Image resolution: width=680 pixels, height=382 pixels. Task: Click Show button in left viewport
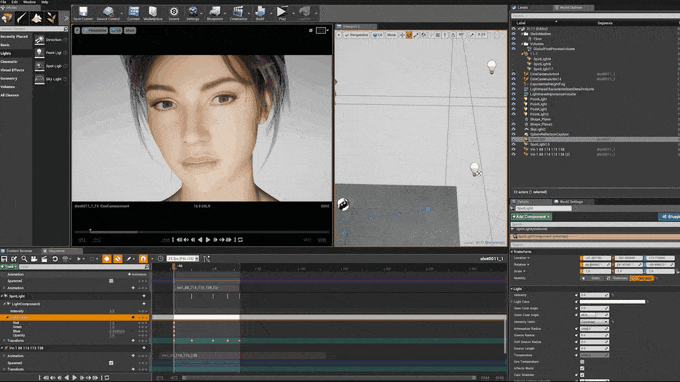pos(130,30)
